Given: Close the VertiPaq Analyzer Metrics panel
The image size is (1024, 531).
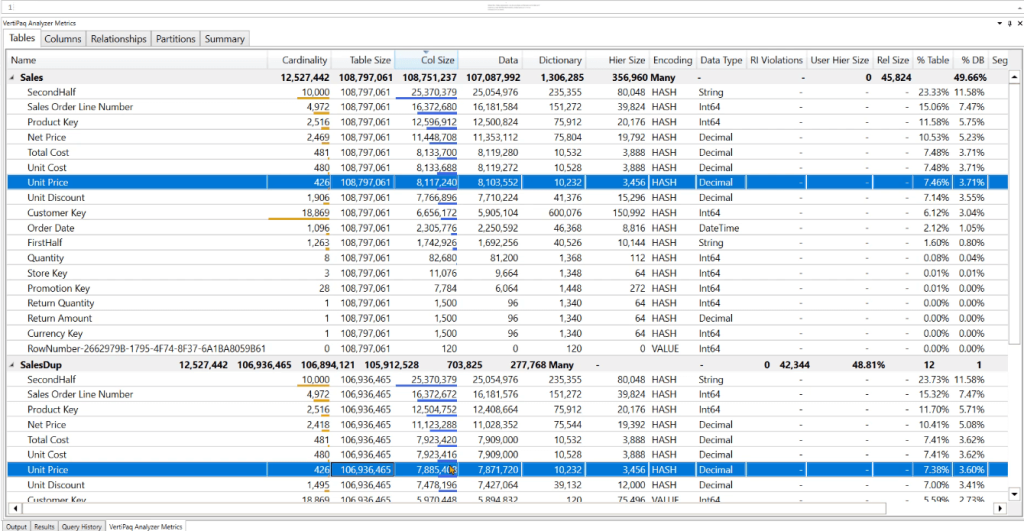Looking at the screenshot, I should coord(1019,23).
